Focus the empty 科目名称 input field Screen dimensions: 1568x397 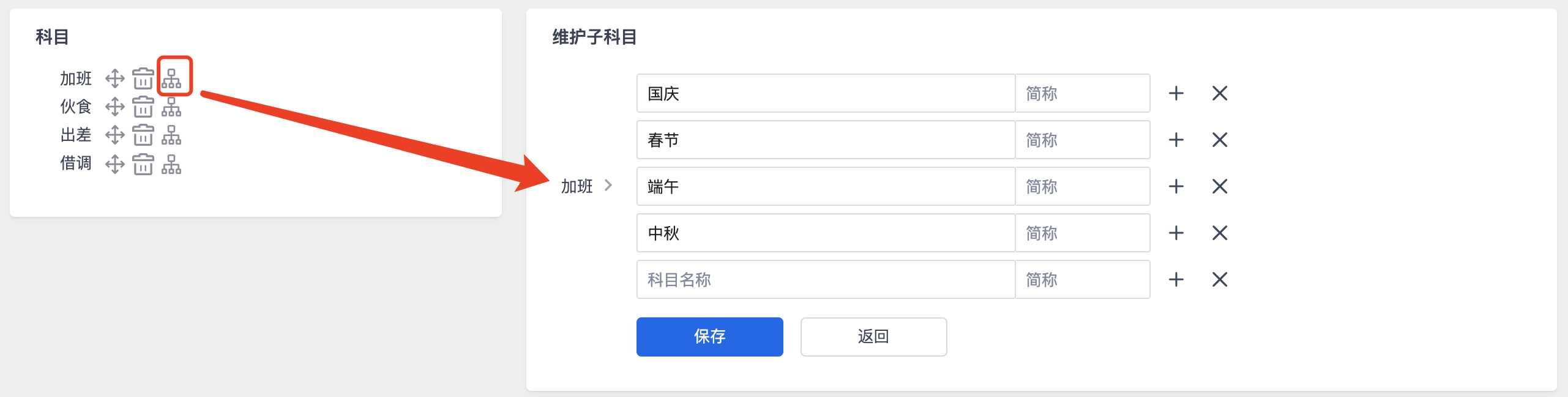pyautogui.click(x=826, y=279)
